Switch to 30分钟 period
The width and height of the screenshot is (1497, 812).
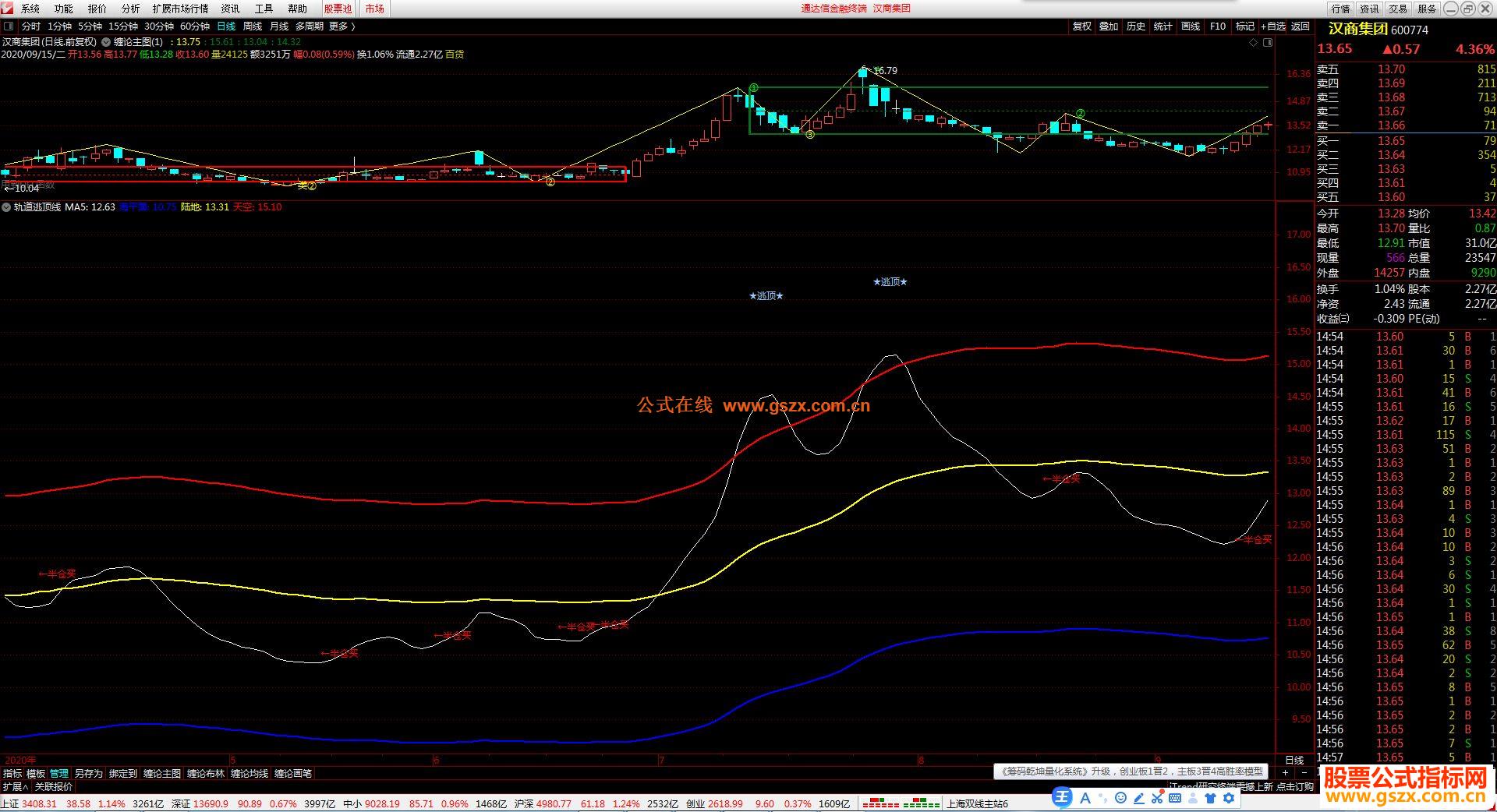coord(159,26)
